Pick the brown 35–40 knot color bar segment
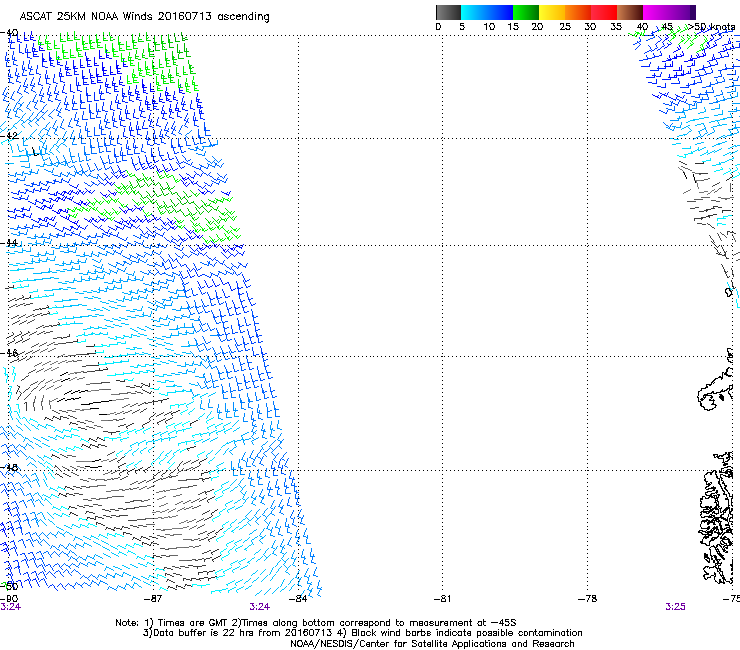 [x=630, y=12]
